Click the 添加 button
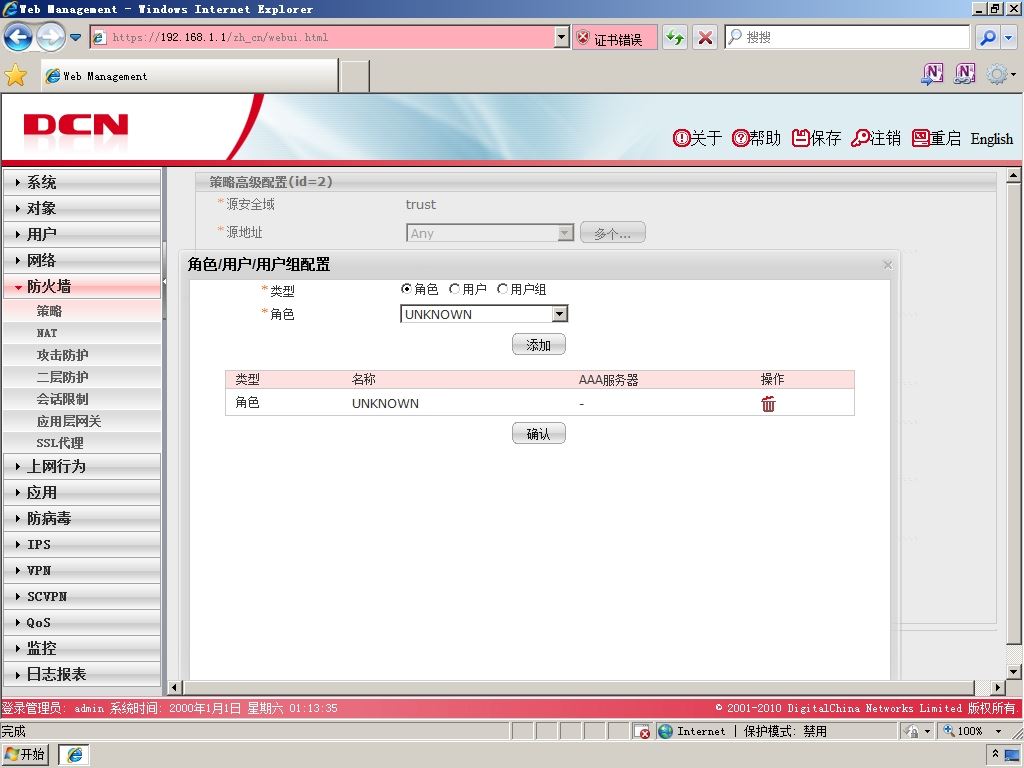The height and width of the screenshot is (768, 1024). coord(539,344)
